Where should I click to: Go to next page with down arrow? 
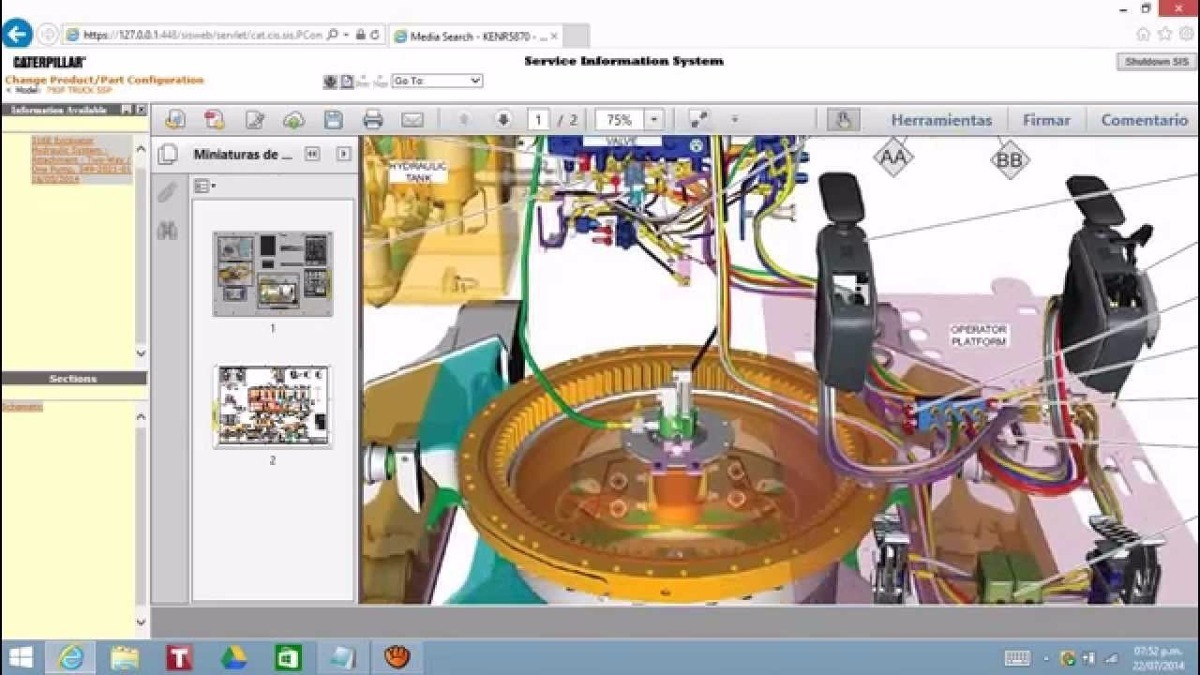(x=503, y=120)
